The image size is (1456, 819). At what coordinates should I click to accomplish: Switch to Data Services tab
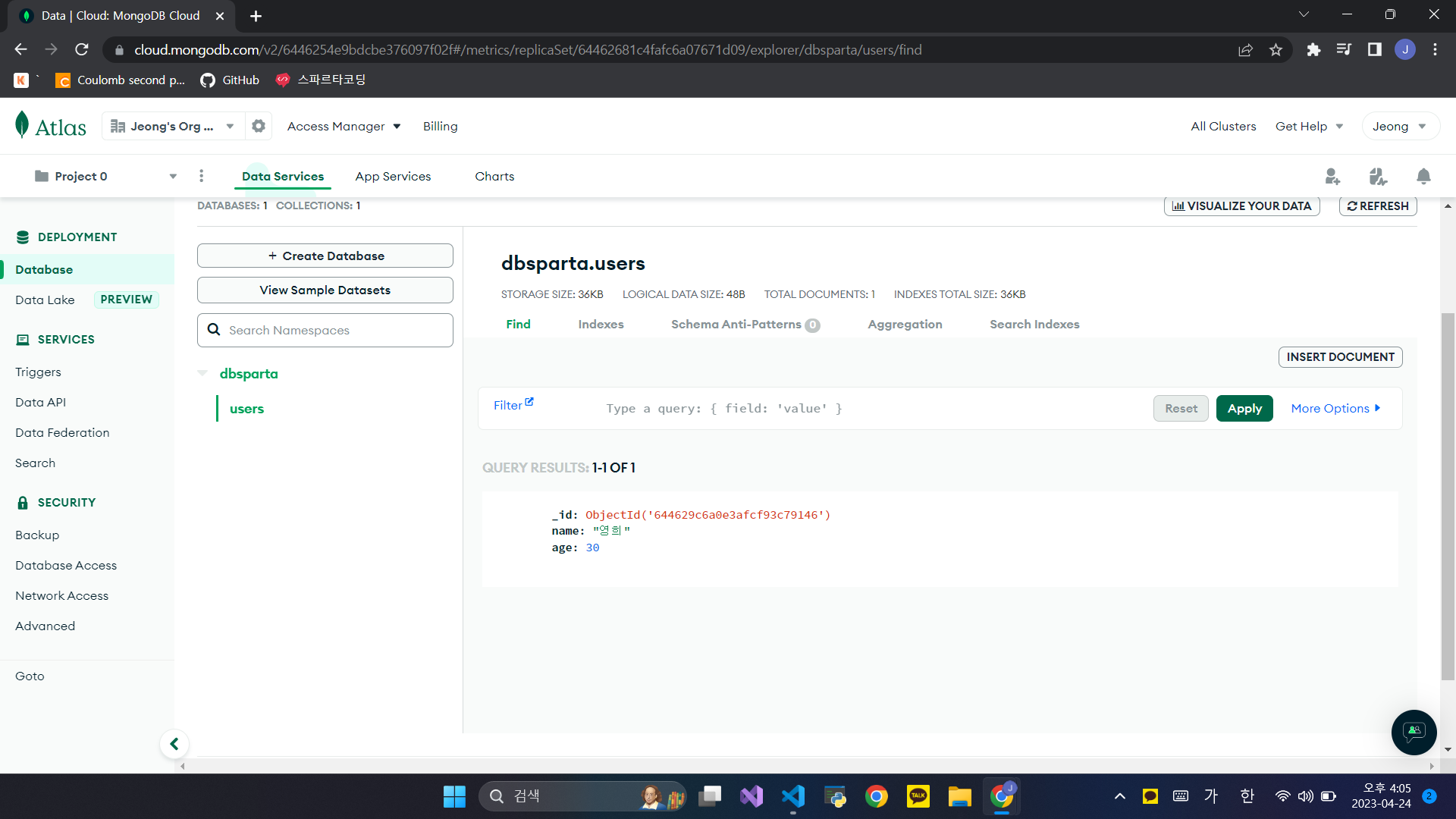click(x=283, y=176)
